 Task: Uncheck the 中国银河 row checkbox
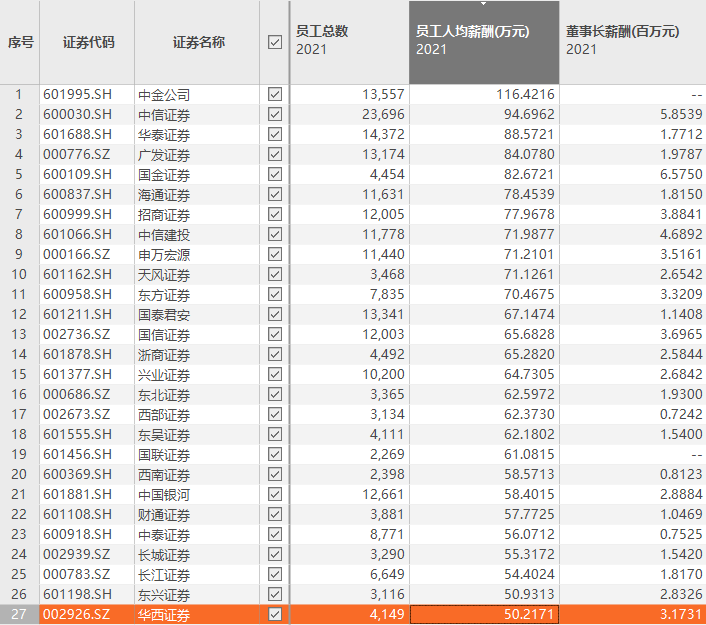275,494
